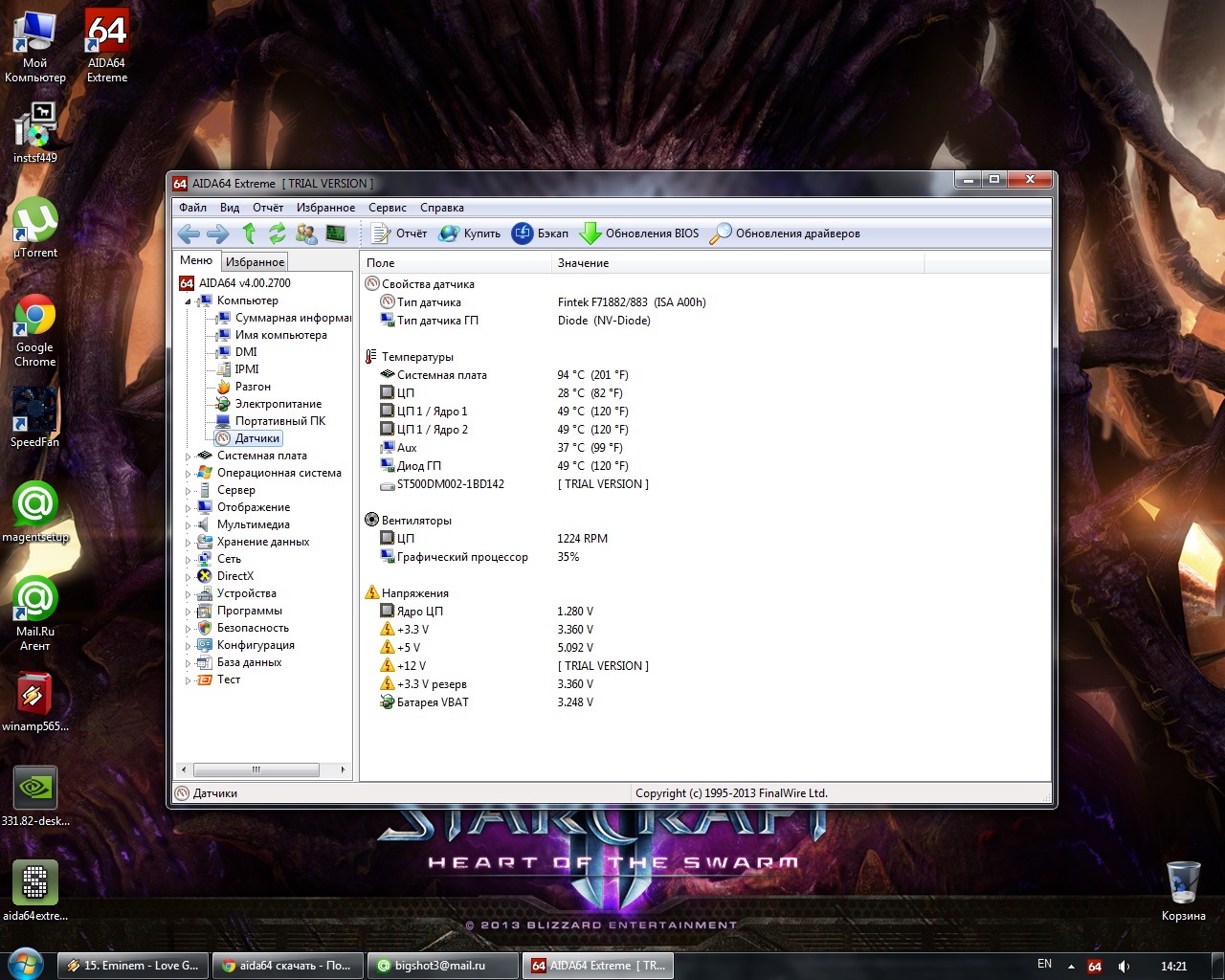
Task: Click the green up-level arrow icon
Action: 249,234
